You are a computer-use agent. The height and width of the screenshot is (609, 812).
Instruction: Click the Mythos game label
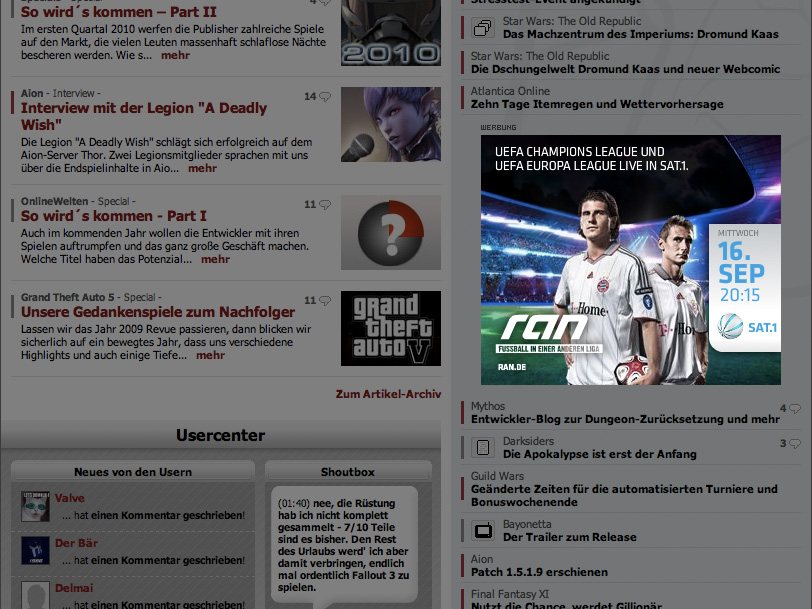(x=488, y=407)
